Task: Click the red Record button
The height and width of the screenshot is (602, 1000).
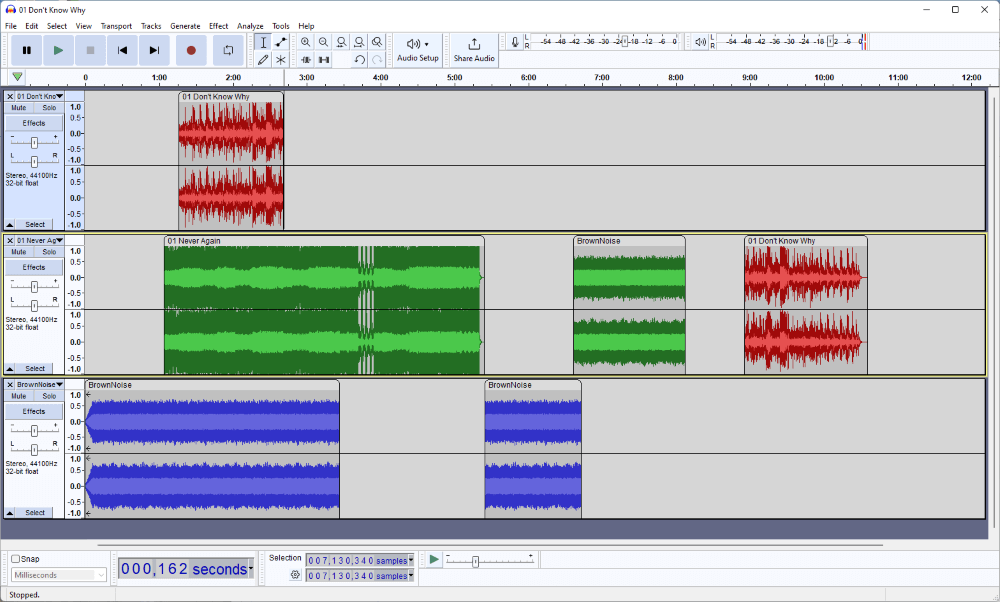Action: pyautogui.click(x=191, y=50)
